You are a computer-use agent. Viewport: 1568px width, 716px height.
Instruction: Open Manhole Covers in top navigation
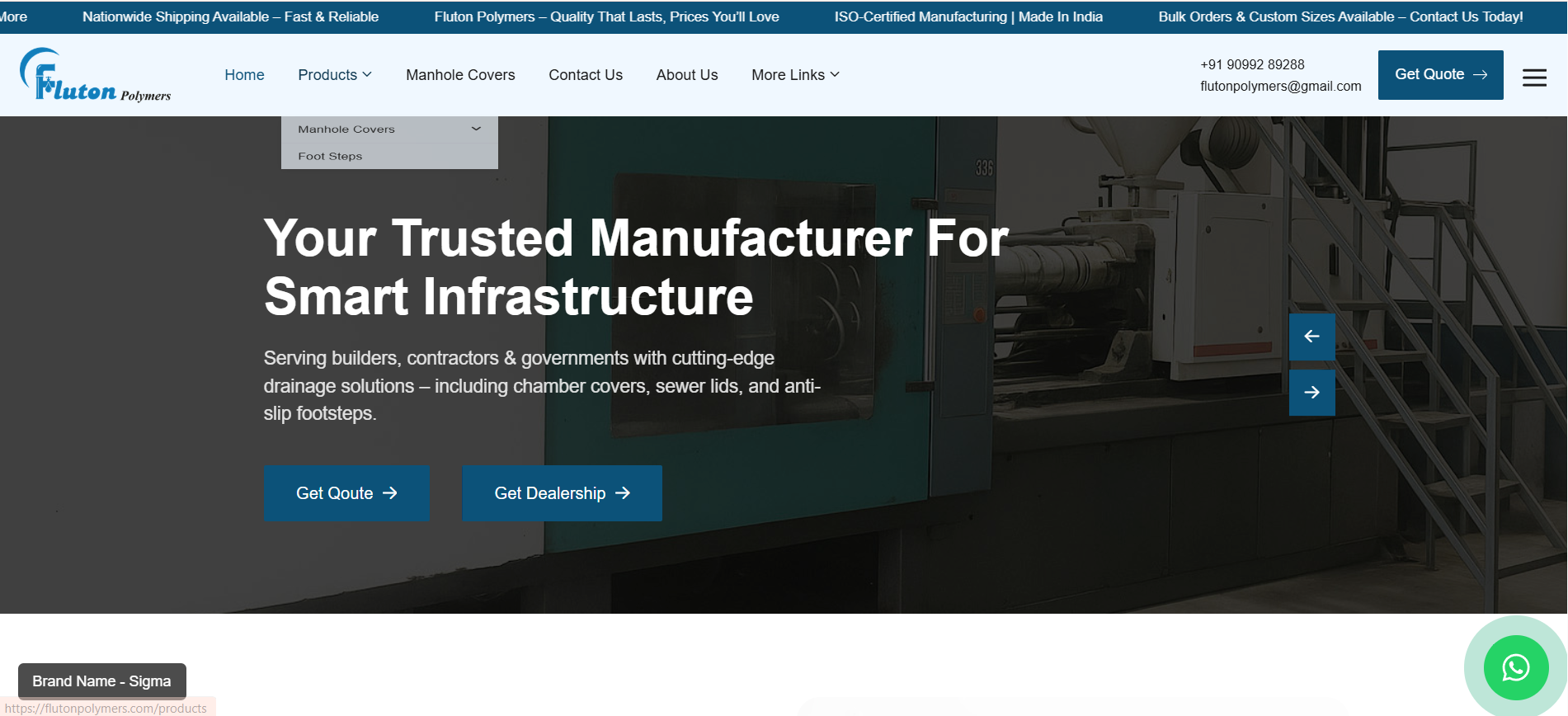[x=460, y=75]
